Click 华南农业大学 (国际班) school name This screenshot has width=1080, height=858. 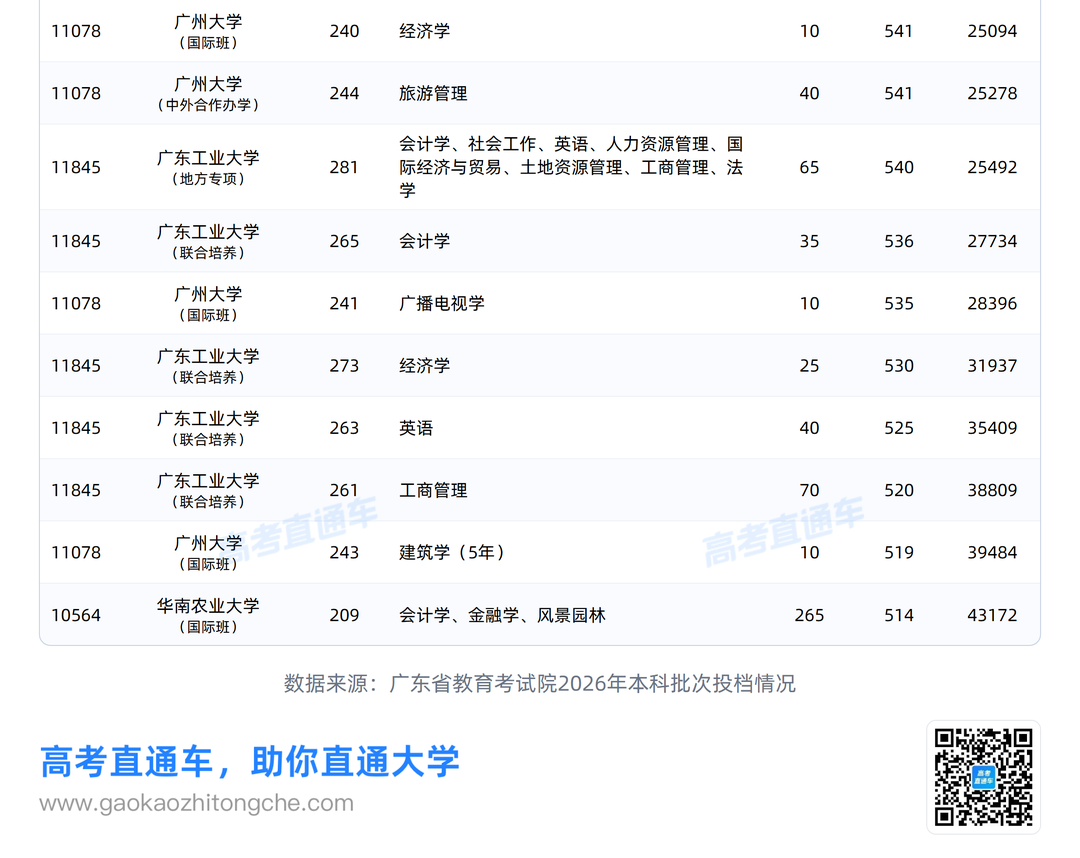click(x=208, y=615)
